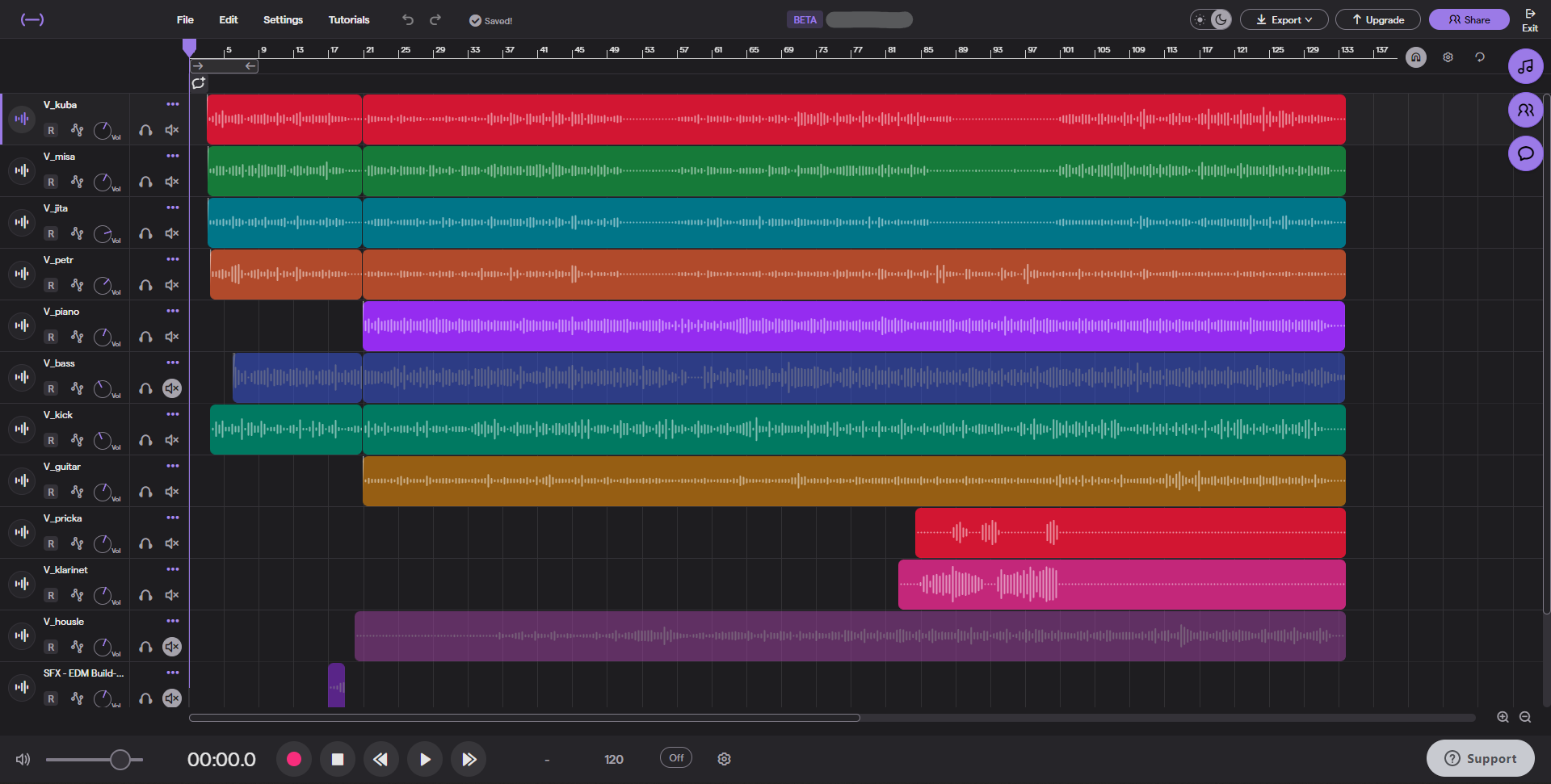1551x784 pixels.
Task: Open the chat panel
Action: coord(1526,153)
